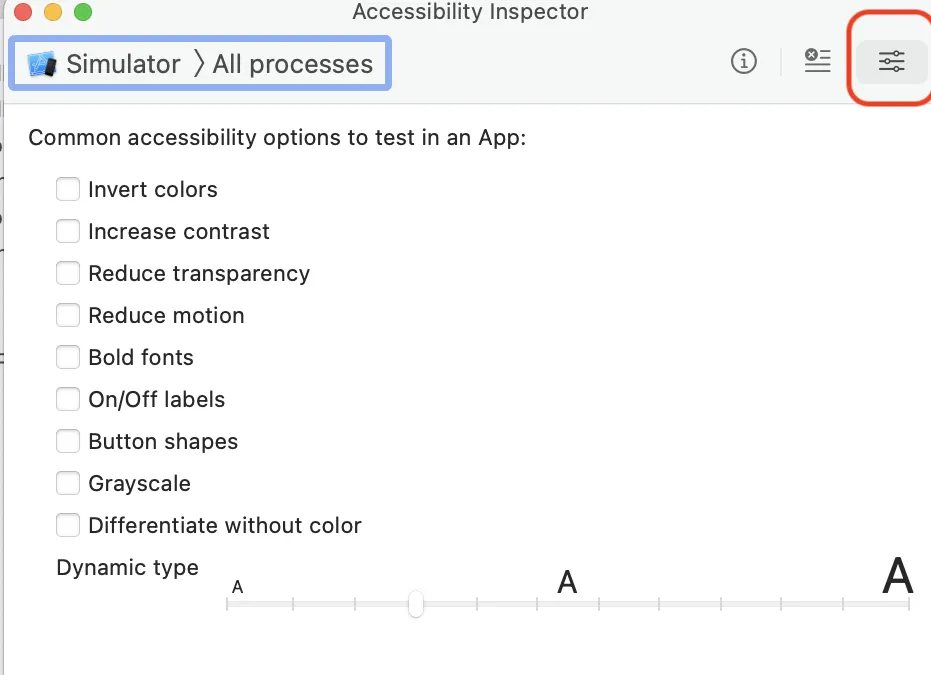
Task: Check Reduce transparency
Action: pos(68,273)
